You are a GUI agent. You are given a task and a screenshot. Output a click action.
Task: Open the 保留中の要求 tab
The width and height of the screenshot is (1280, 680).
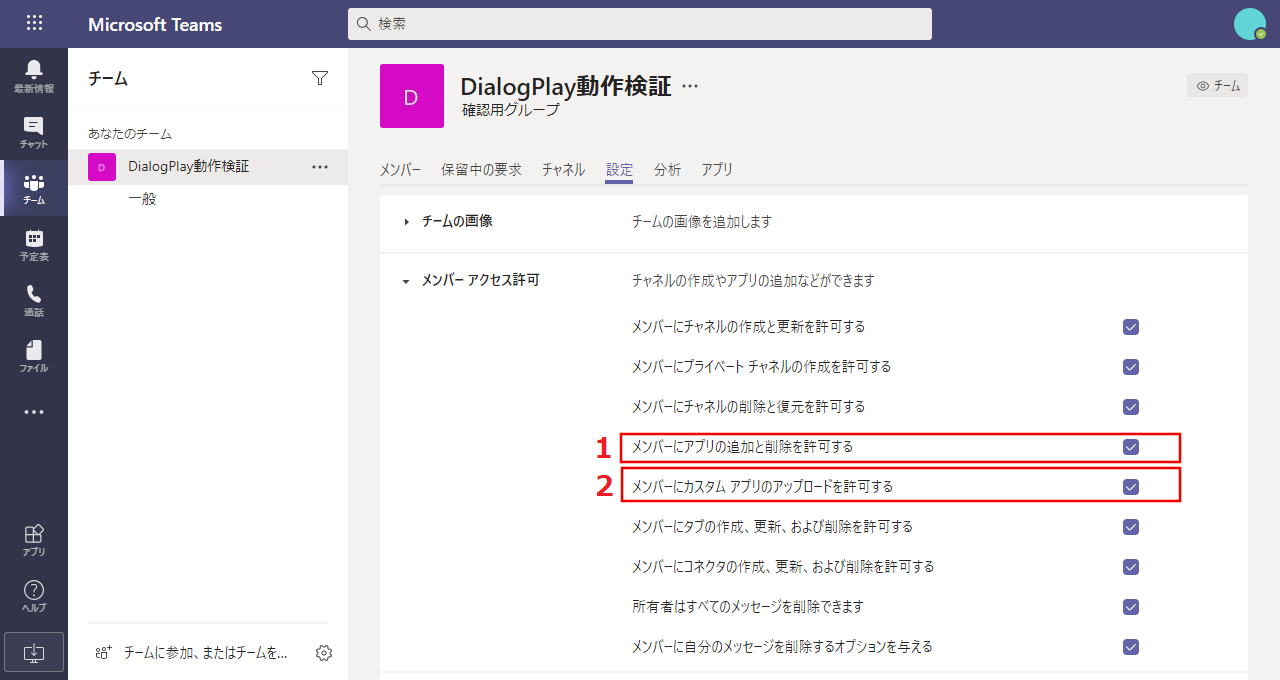click(482, 170)
